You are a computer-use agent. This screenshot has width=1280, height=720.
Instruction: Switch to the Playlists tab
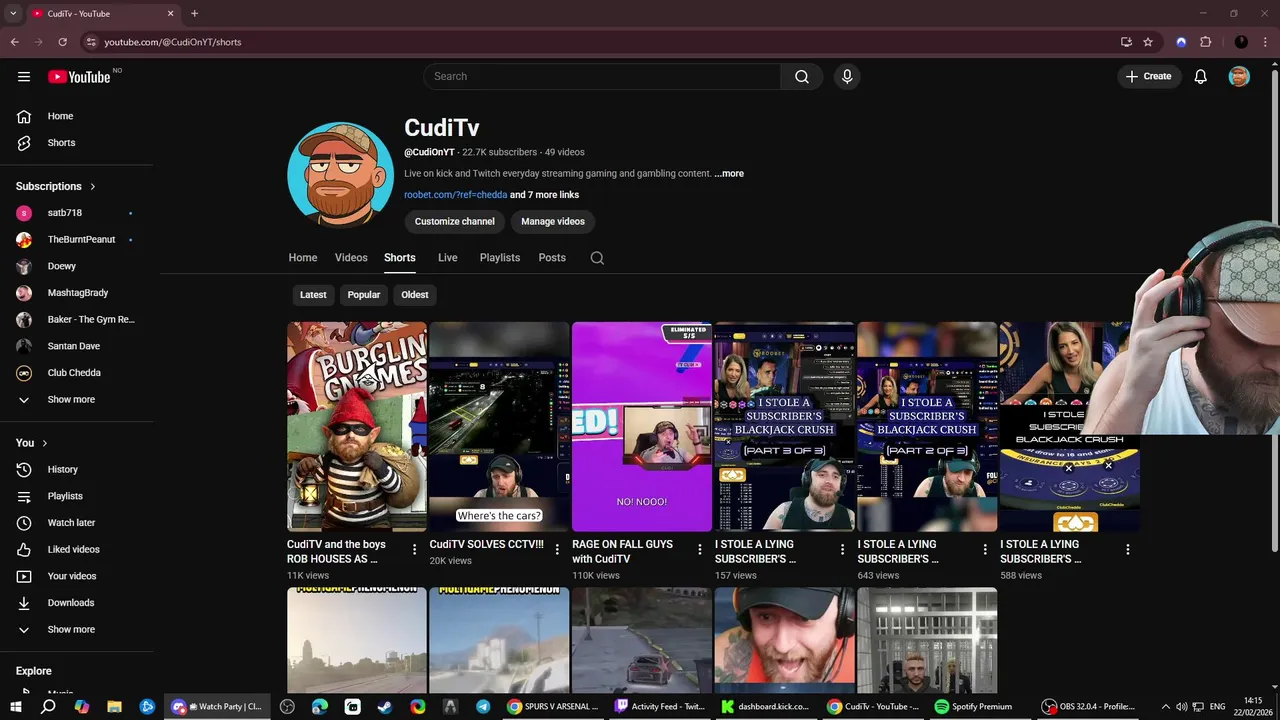click(500, 258)
